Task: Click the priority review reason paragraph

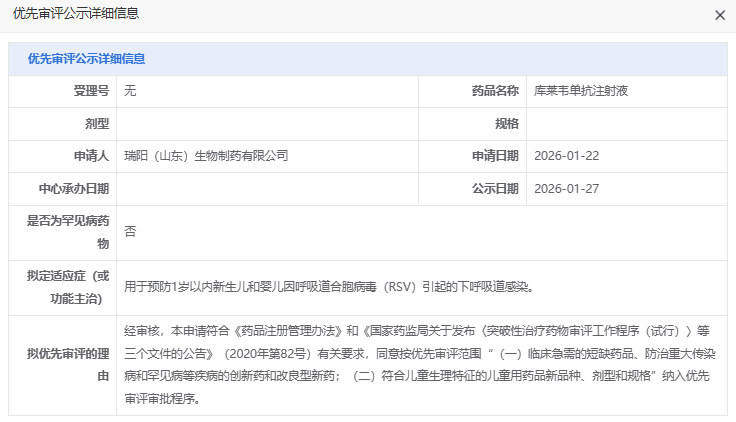Action: [420, 364]
